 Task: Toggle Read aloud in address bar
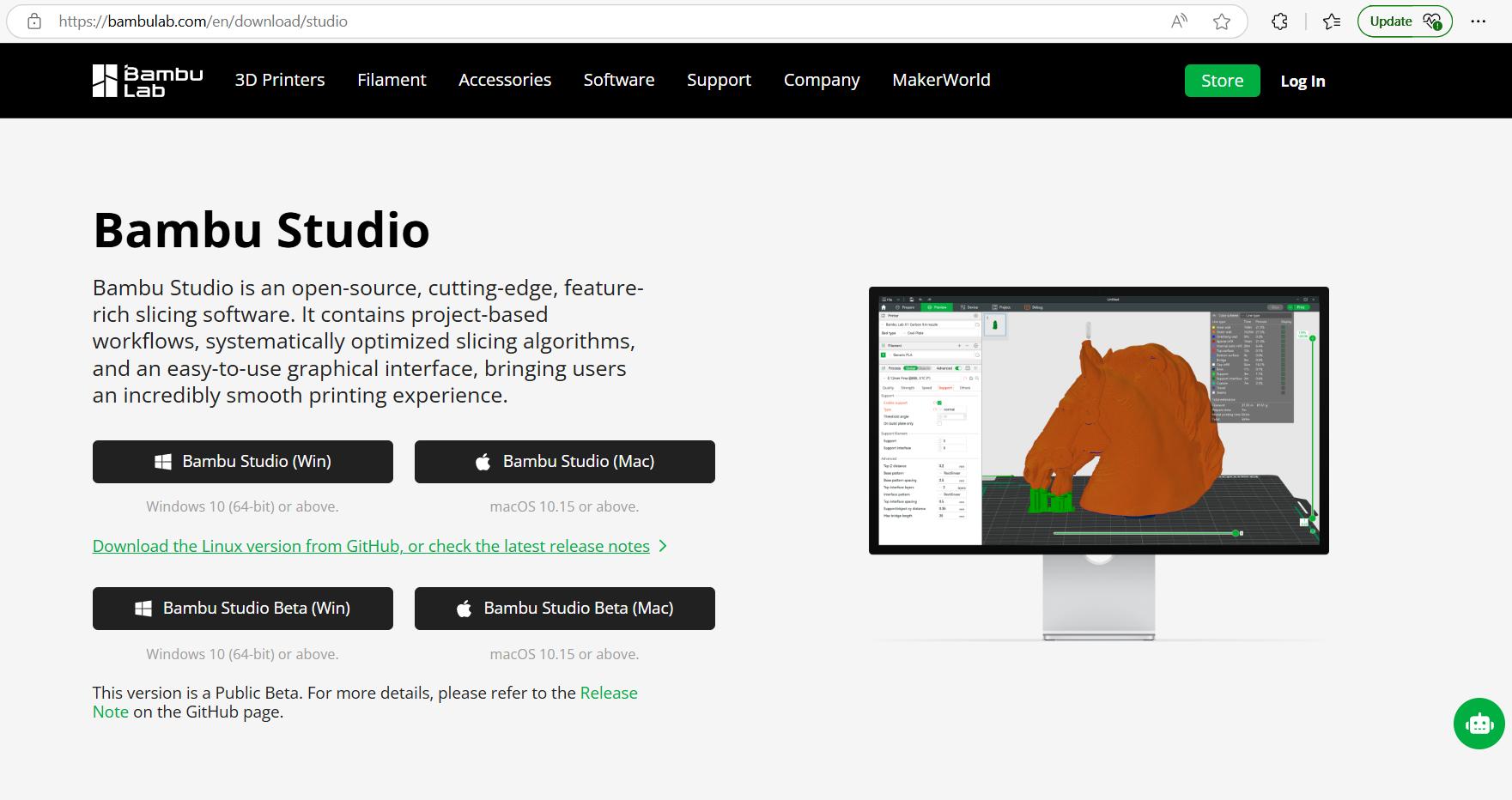coord(1180,21)
